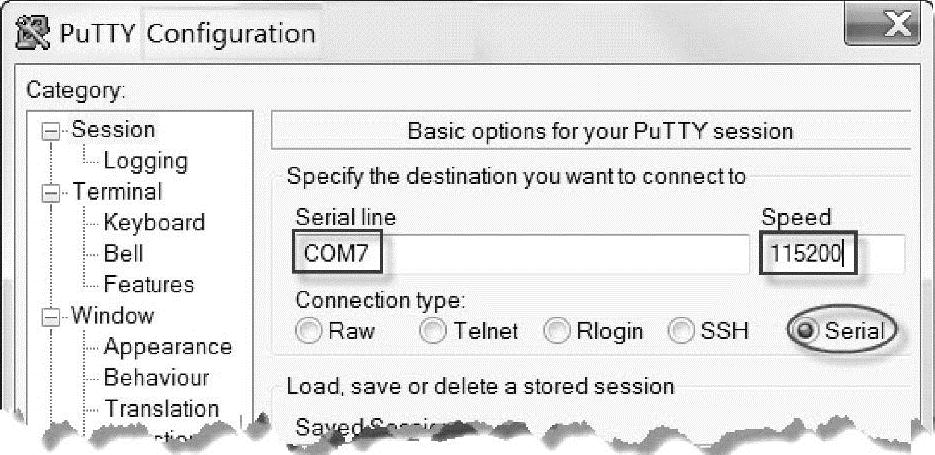Open Appearance settings under Window
Image resolution: width=935 pixels, height=455 pixels.
coord(167,348)
